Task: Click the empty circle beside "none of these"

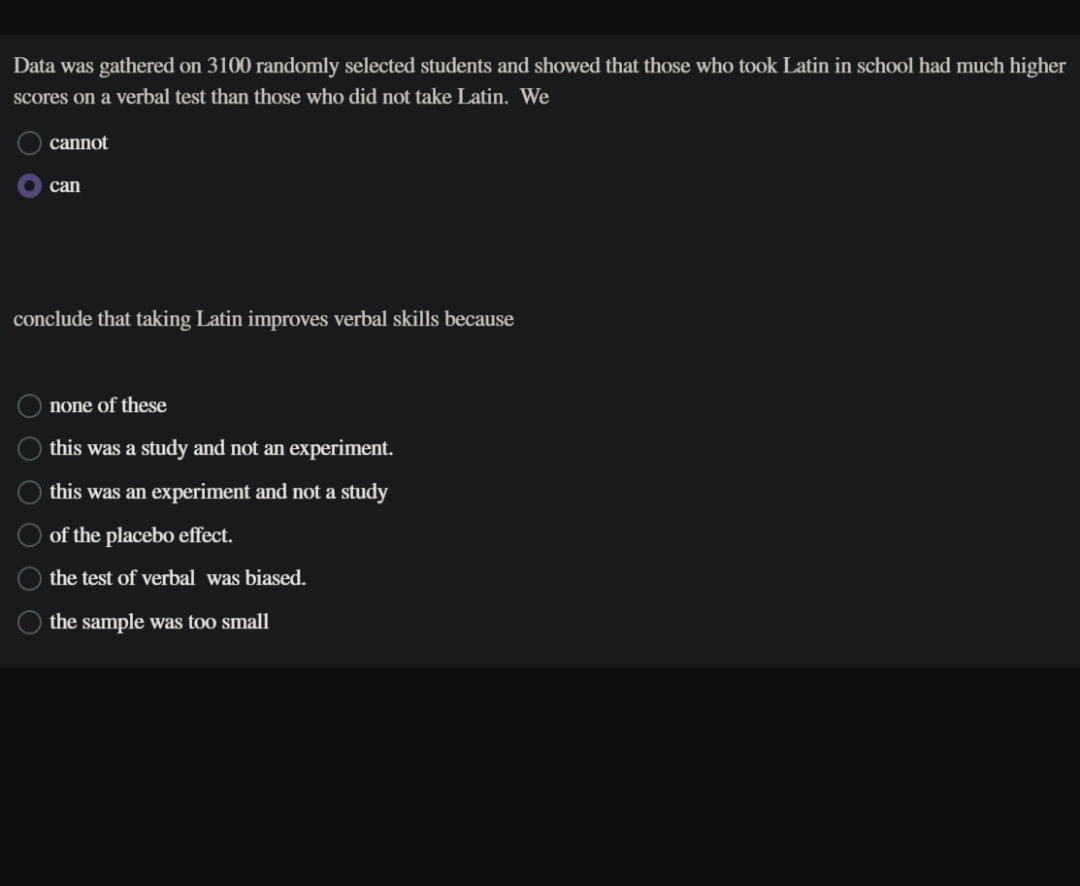Action: (x=29, y=405)
